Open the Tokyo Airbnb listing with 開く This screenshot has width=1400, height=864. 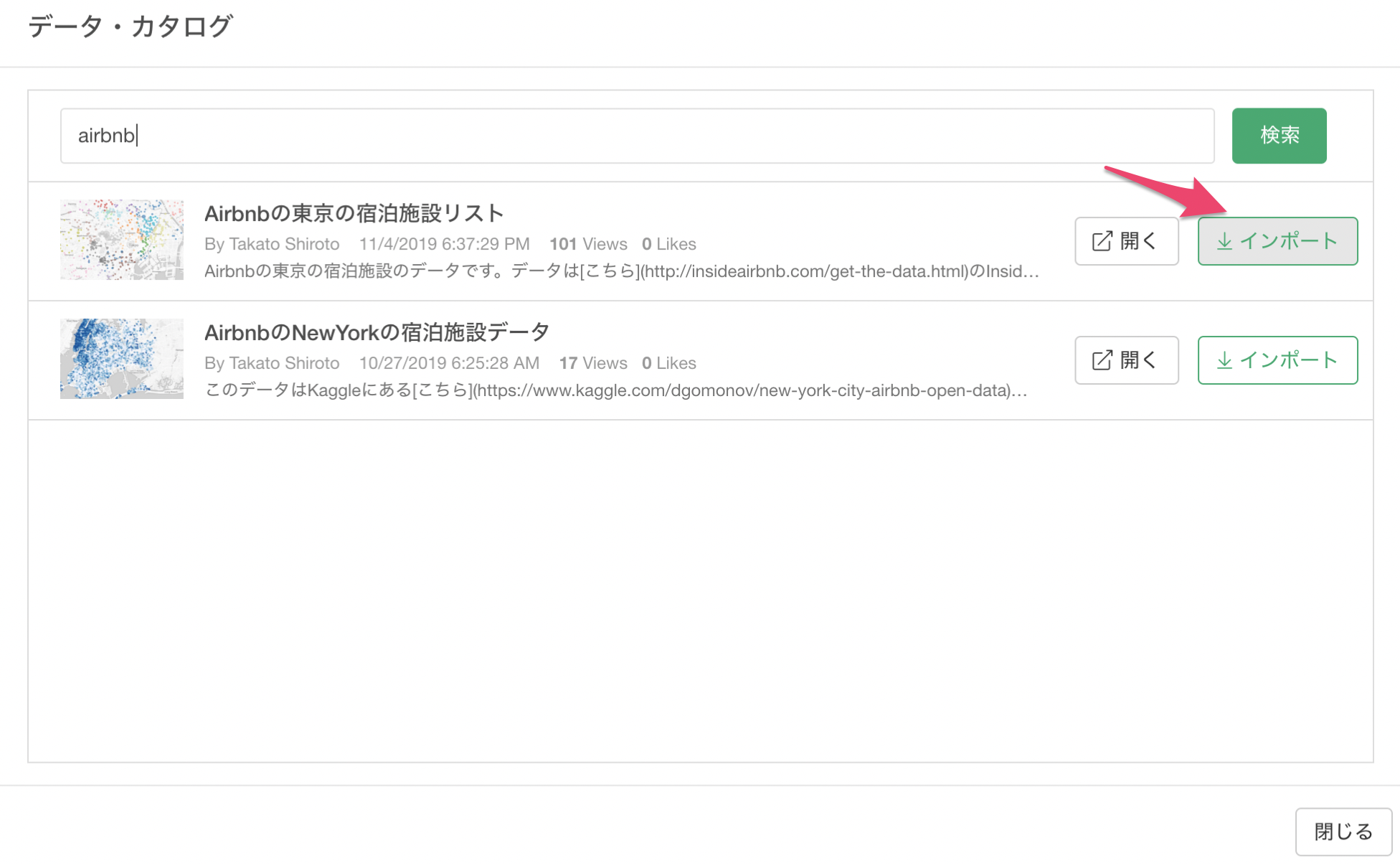pyautogui.click(x=1126, y=241)
